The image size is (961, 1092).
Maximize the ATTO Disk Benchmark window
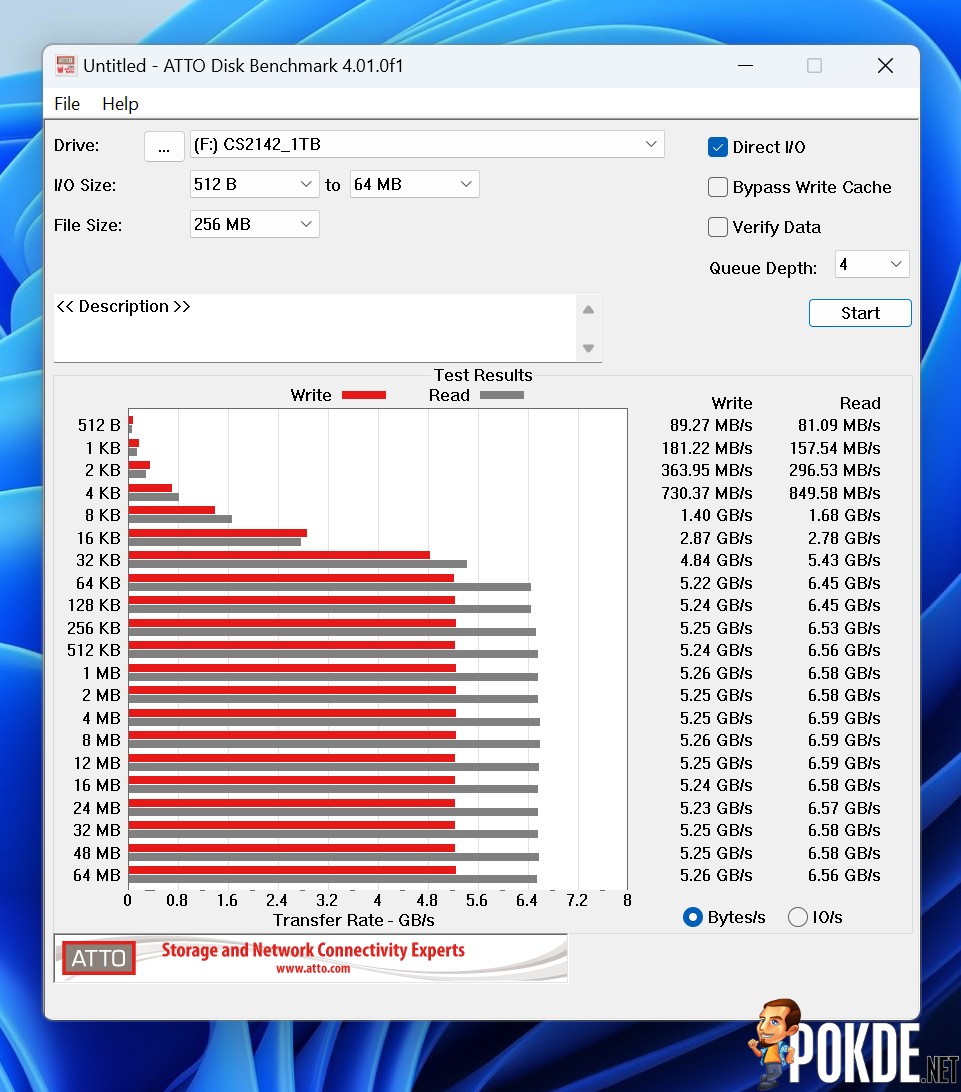point(814,65)
